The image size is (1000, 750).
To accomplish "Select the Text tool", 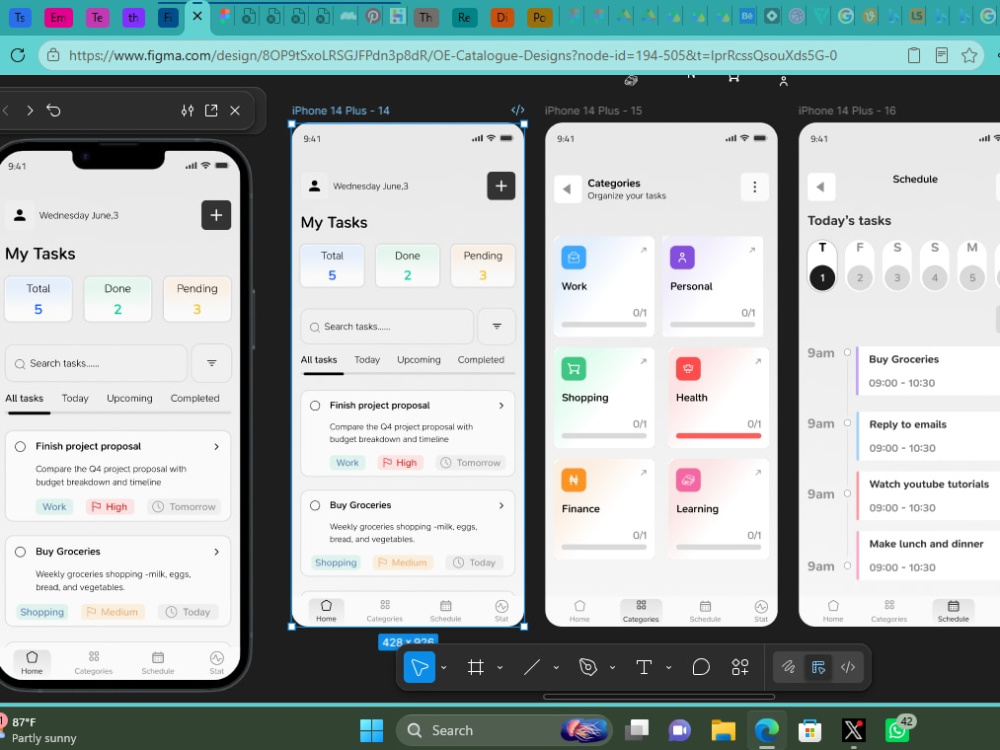I will (x=643, y=667).
